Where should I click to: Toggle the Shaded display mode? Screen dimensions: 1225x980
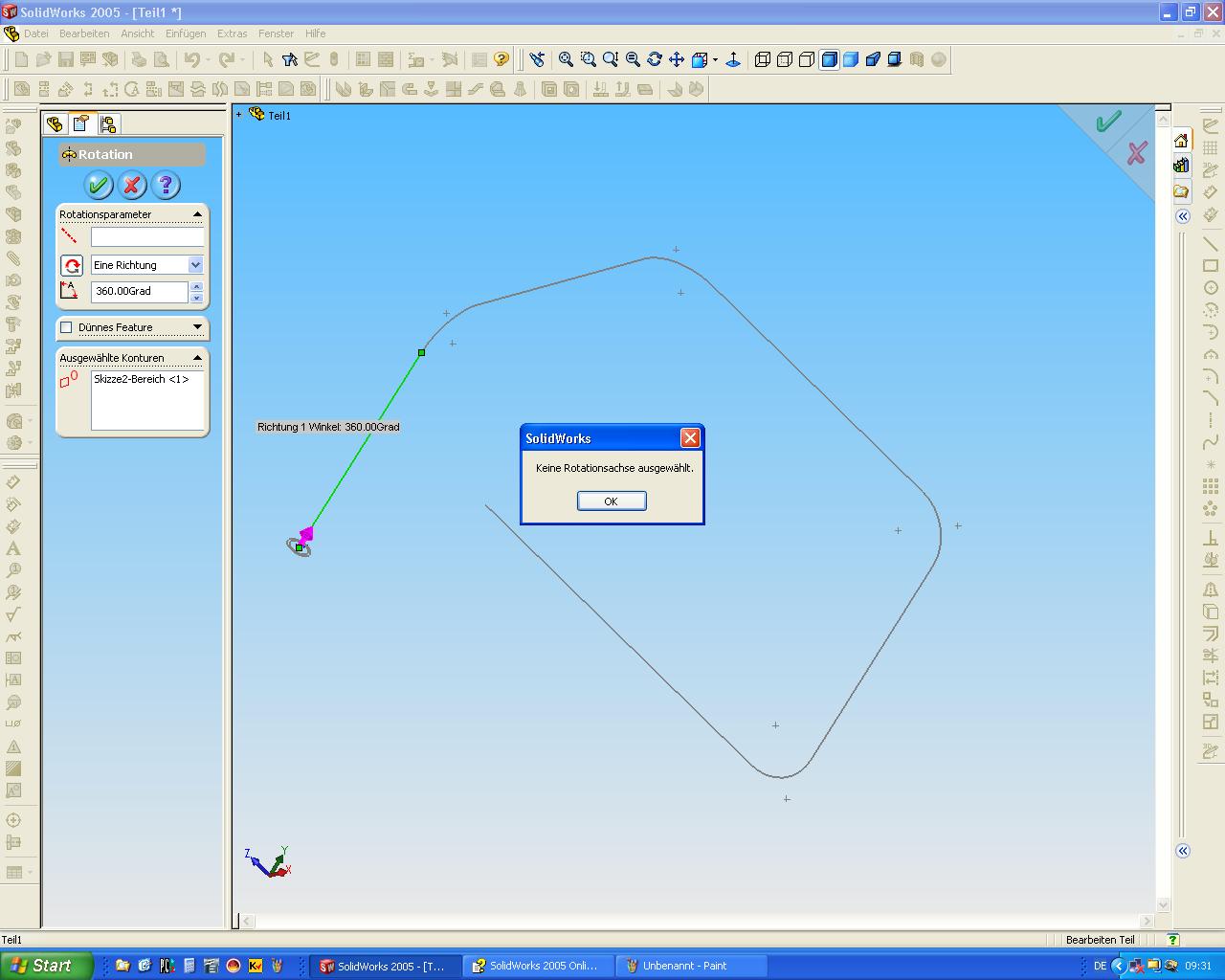click(853, 59)
